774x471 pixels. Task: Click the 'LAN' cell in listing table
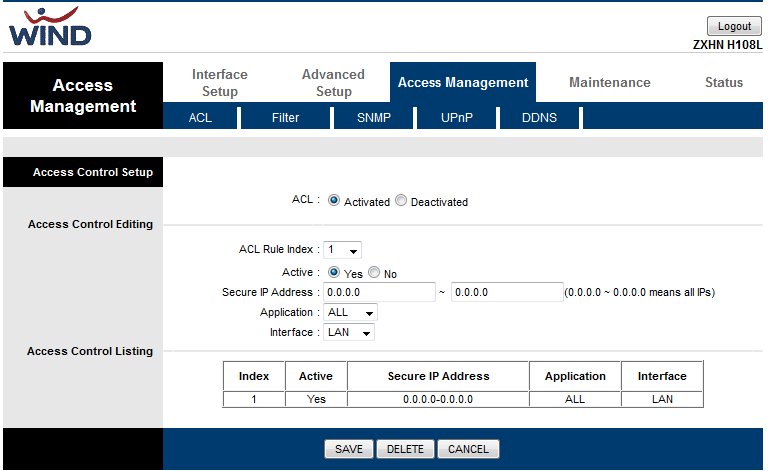(662, 399)
